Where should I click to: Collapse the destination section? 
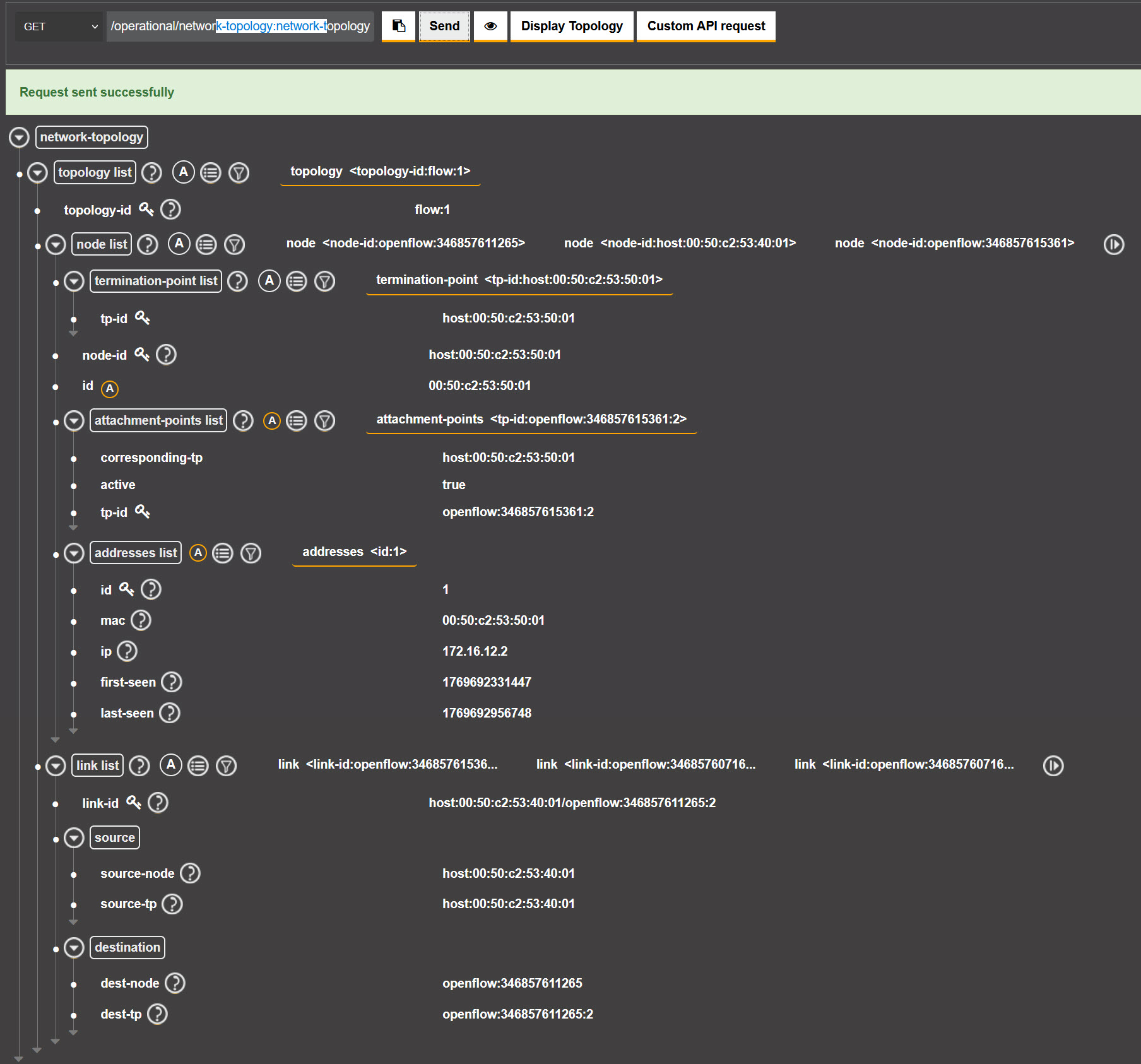74,947
